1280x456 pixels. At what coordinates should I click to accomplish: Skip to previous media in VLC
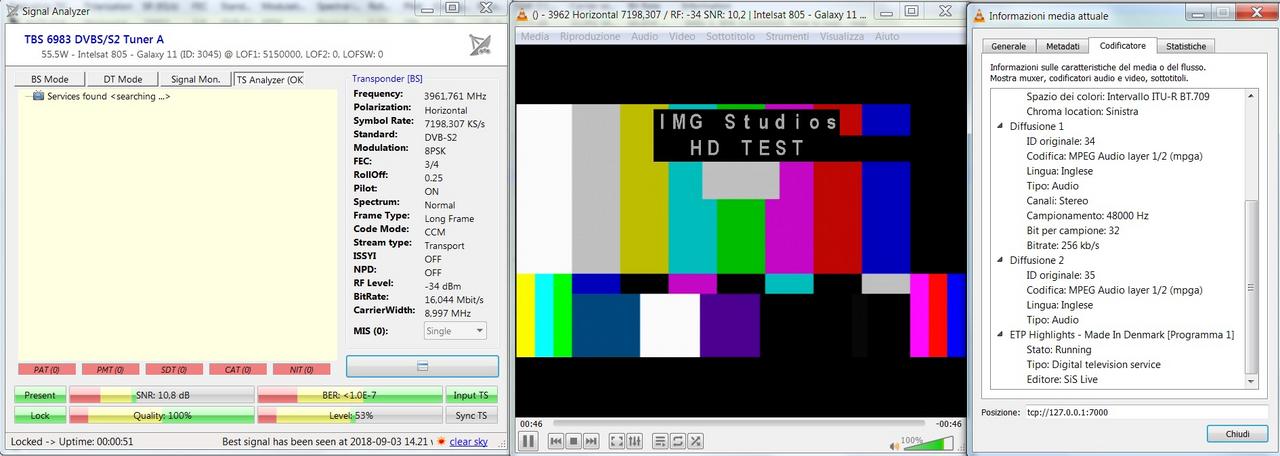556,441
